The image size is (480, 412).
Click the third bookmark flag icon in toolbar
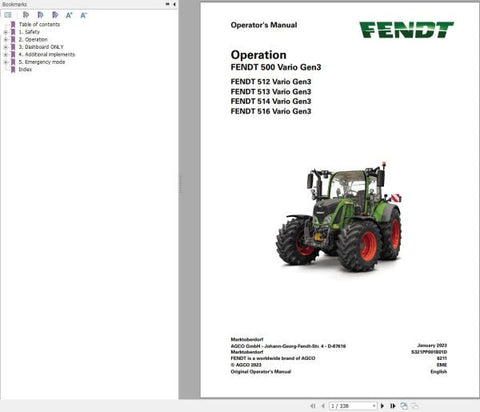55,15
